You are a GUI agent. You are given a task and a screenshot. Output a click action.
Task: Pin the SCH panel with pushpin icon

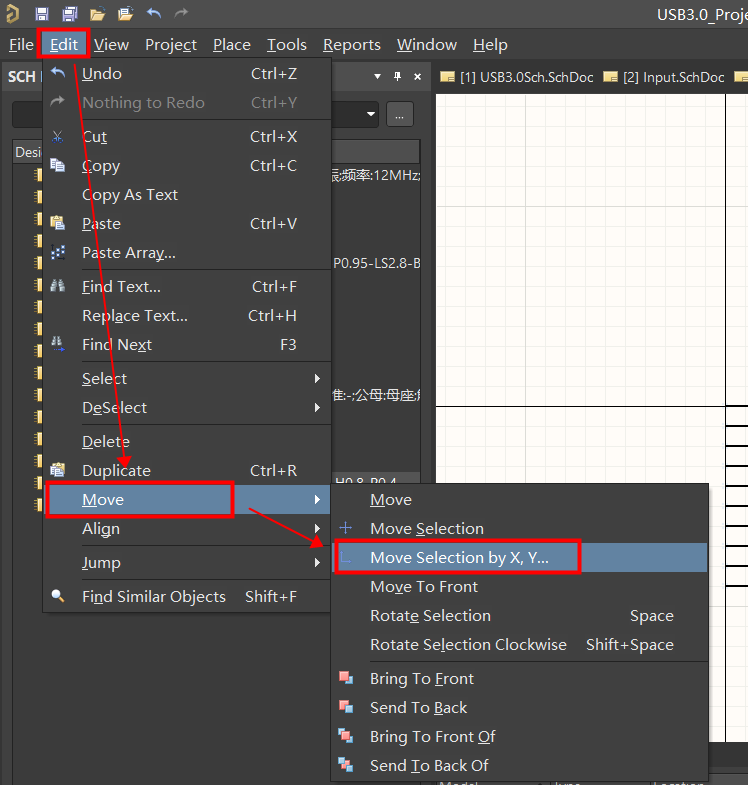point(397,77)
